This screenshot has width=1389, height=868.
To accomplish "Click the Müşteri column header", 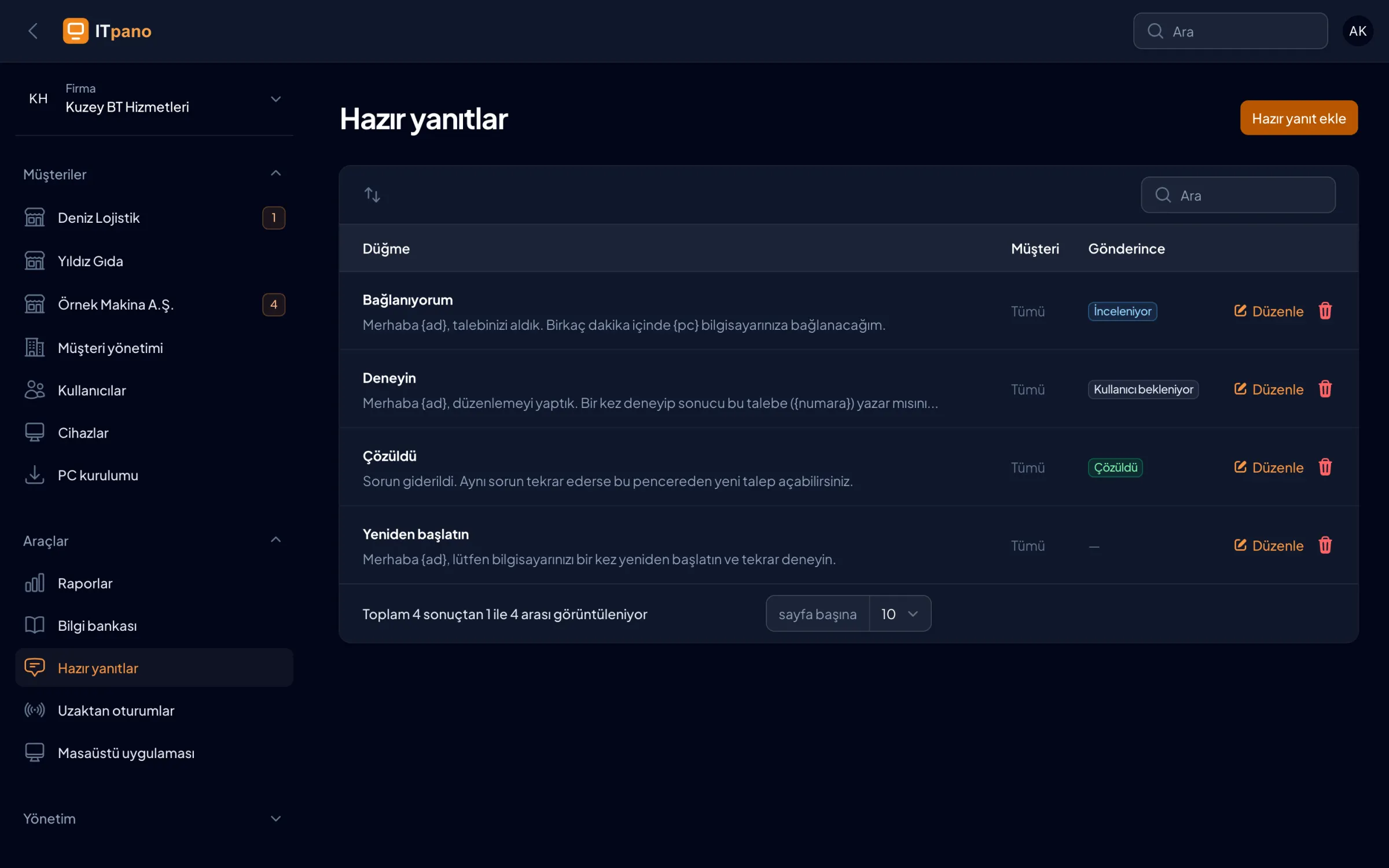I will pos(1035,249).
